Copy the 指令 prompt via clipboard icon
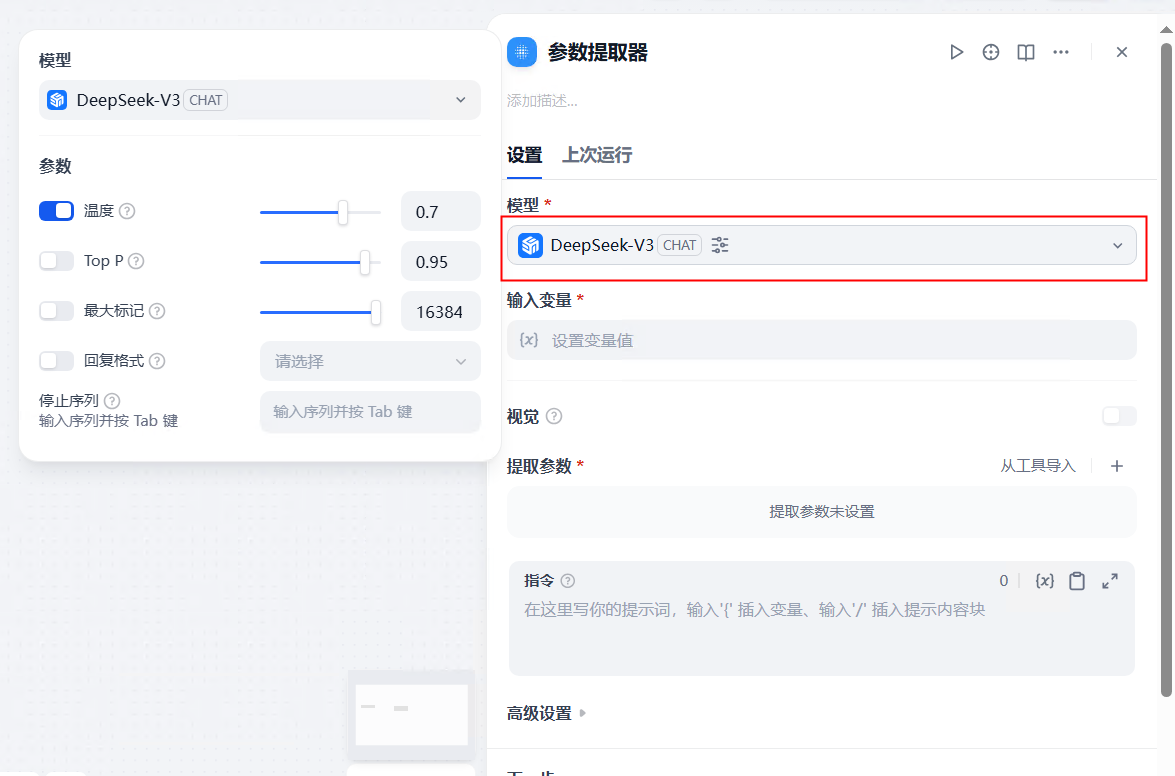The height and width of the screenshot is (776, 1175). click(1077, 580)
